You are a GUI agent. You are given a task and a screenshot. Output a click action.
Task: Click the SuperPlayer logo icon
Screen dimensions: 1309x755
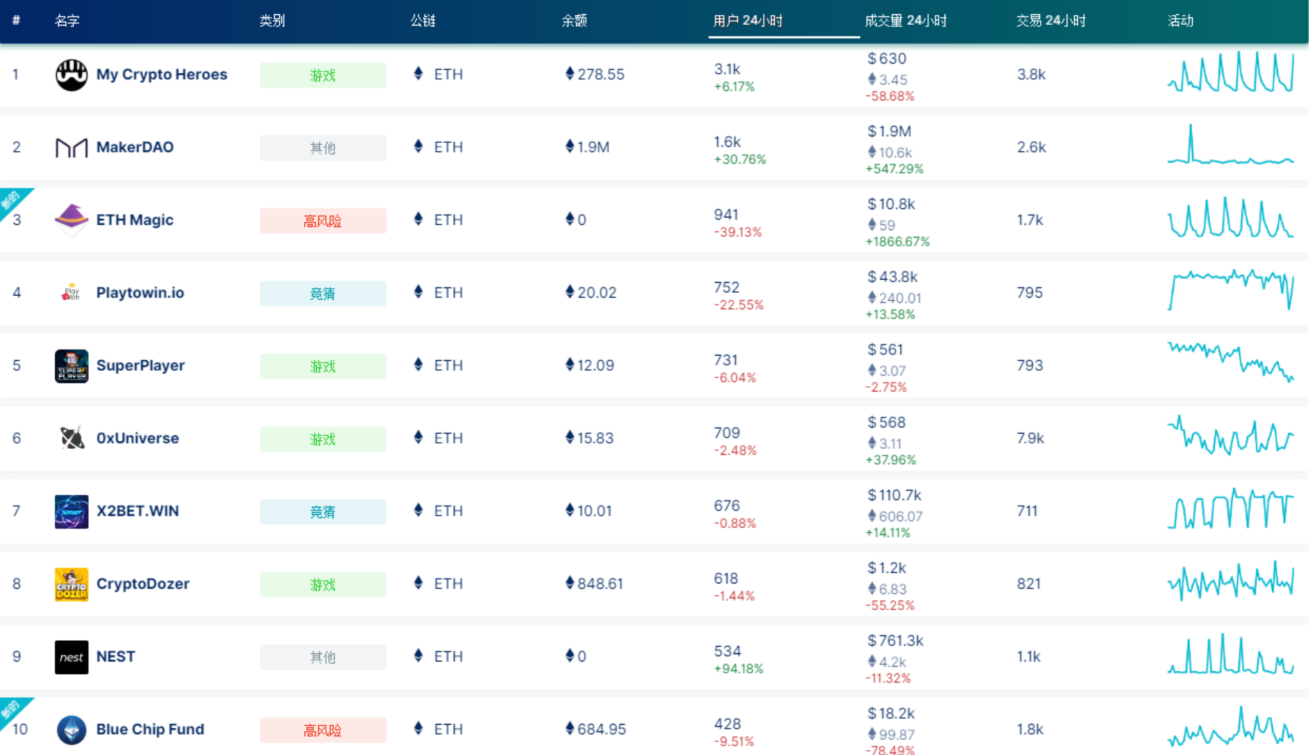71,366
